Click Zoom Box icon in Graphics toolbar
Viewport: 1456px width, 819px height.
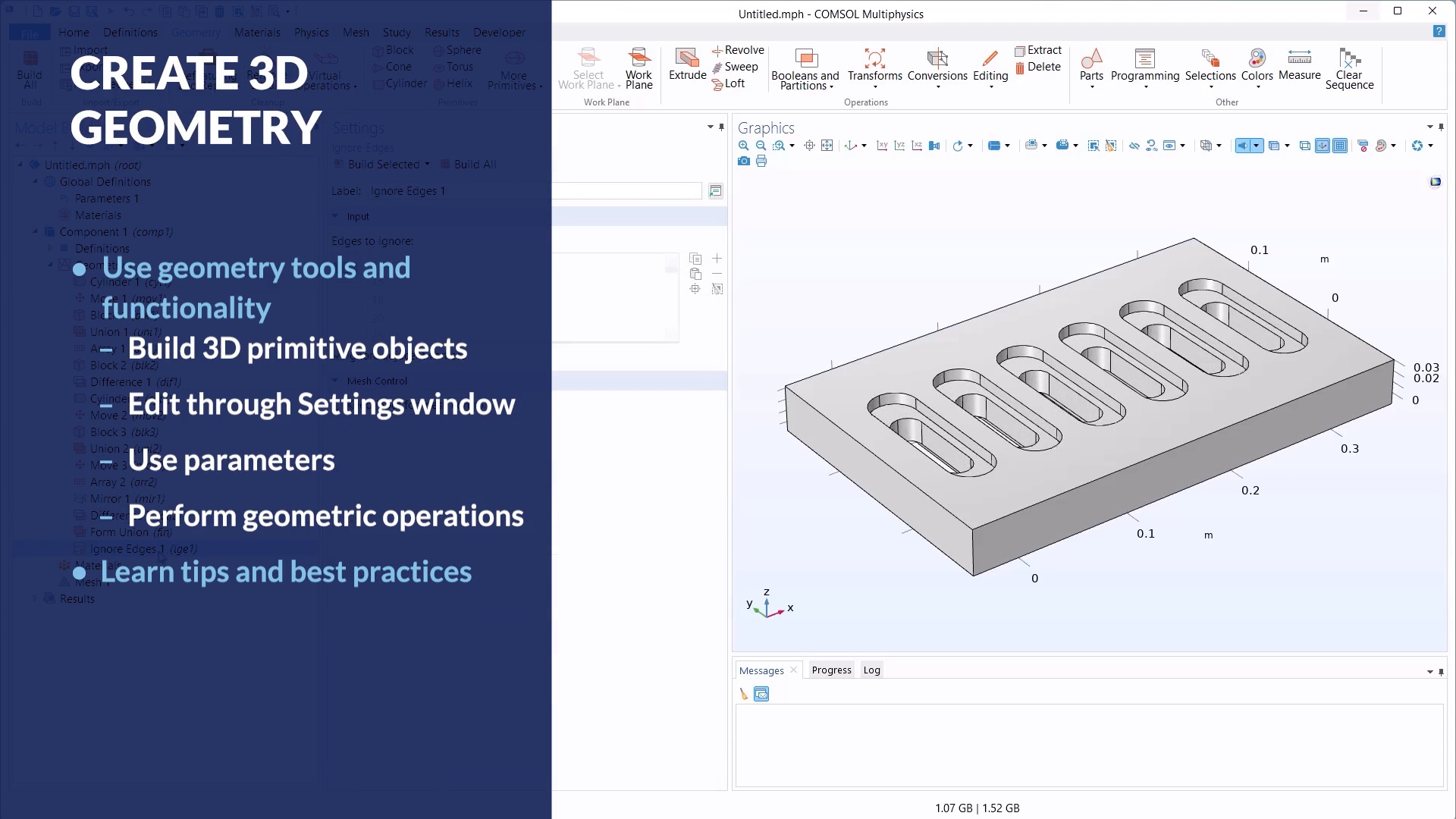tap(779, 146)
